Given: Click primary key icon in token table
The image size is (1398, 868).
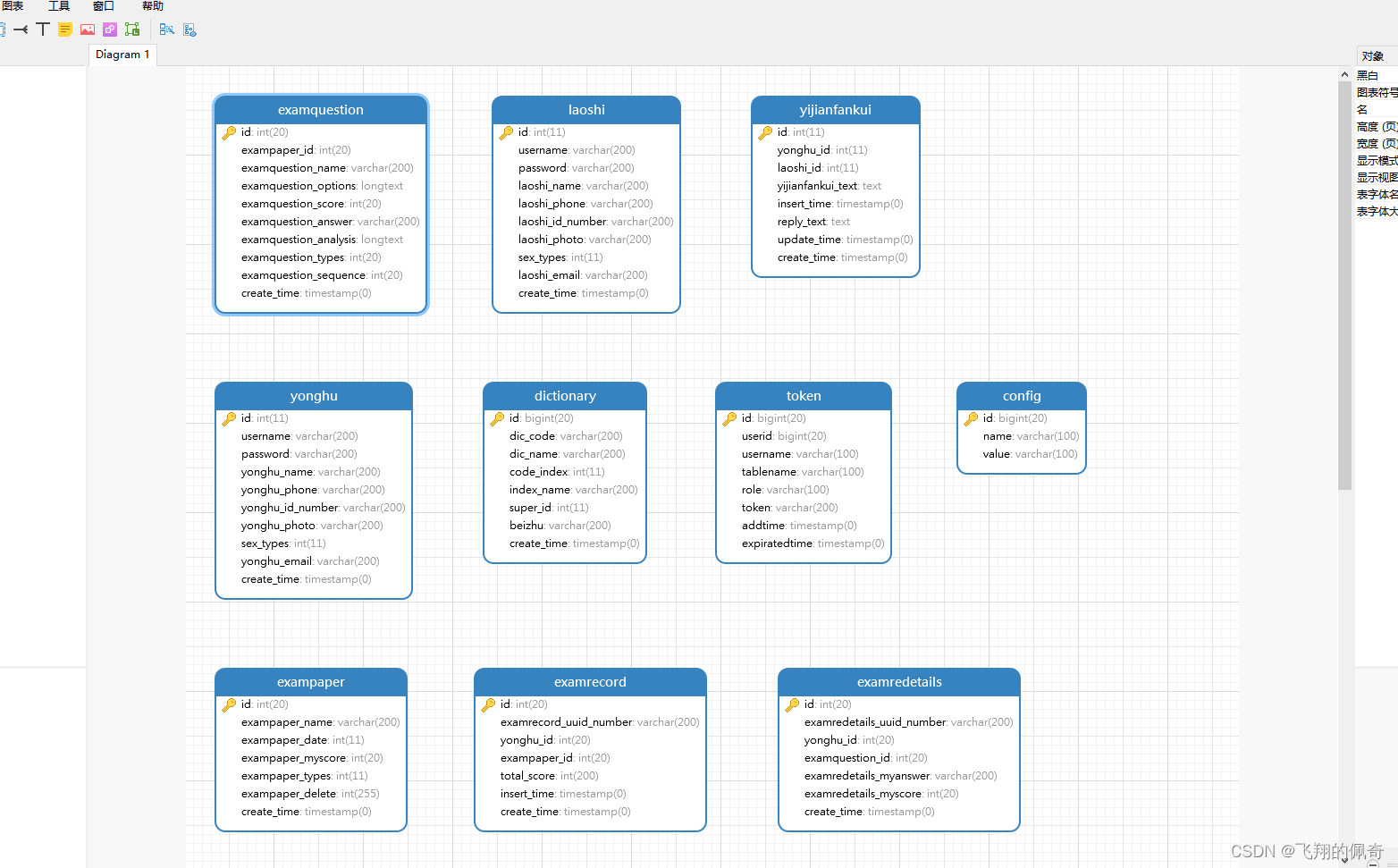Looking at the screenshot, I should tap(729, 418).
